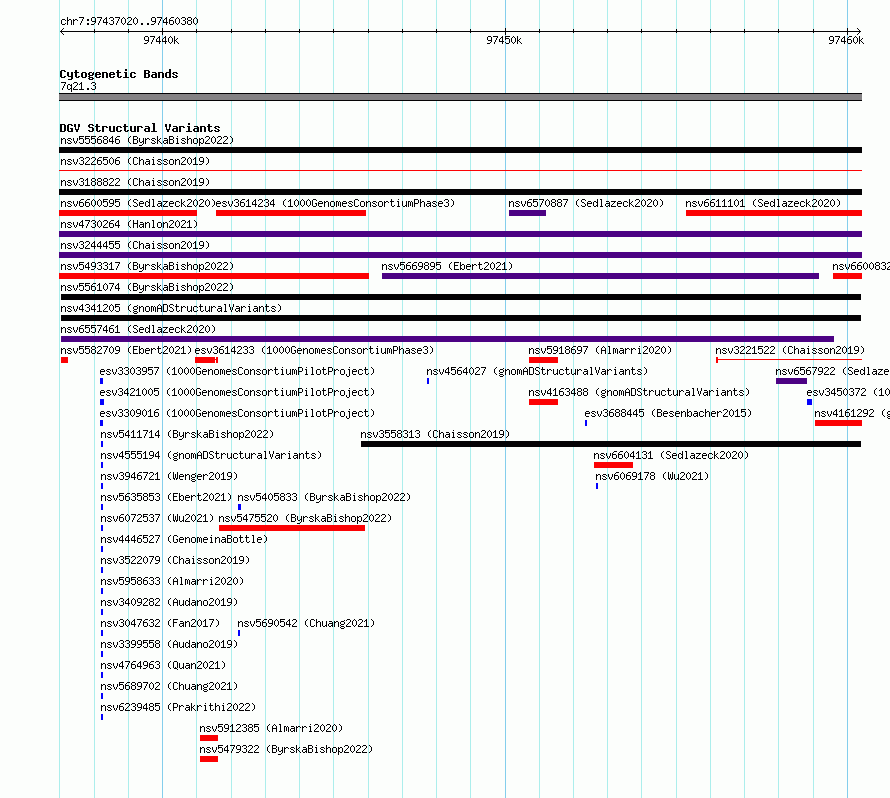890x798 pixels.
Task: Click the chr7:97437020..97460380 coordinate label
Action: (129, 21)
